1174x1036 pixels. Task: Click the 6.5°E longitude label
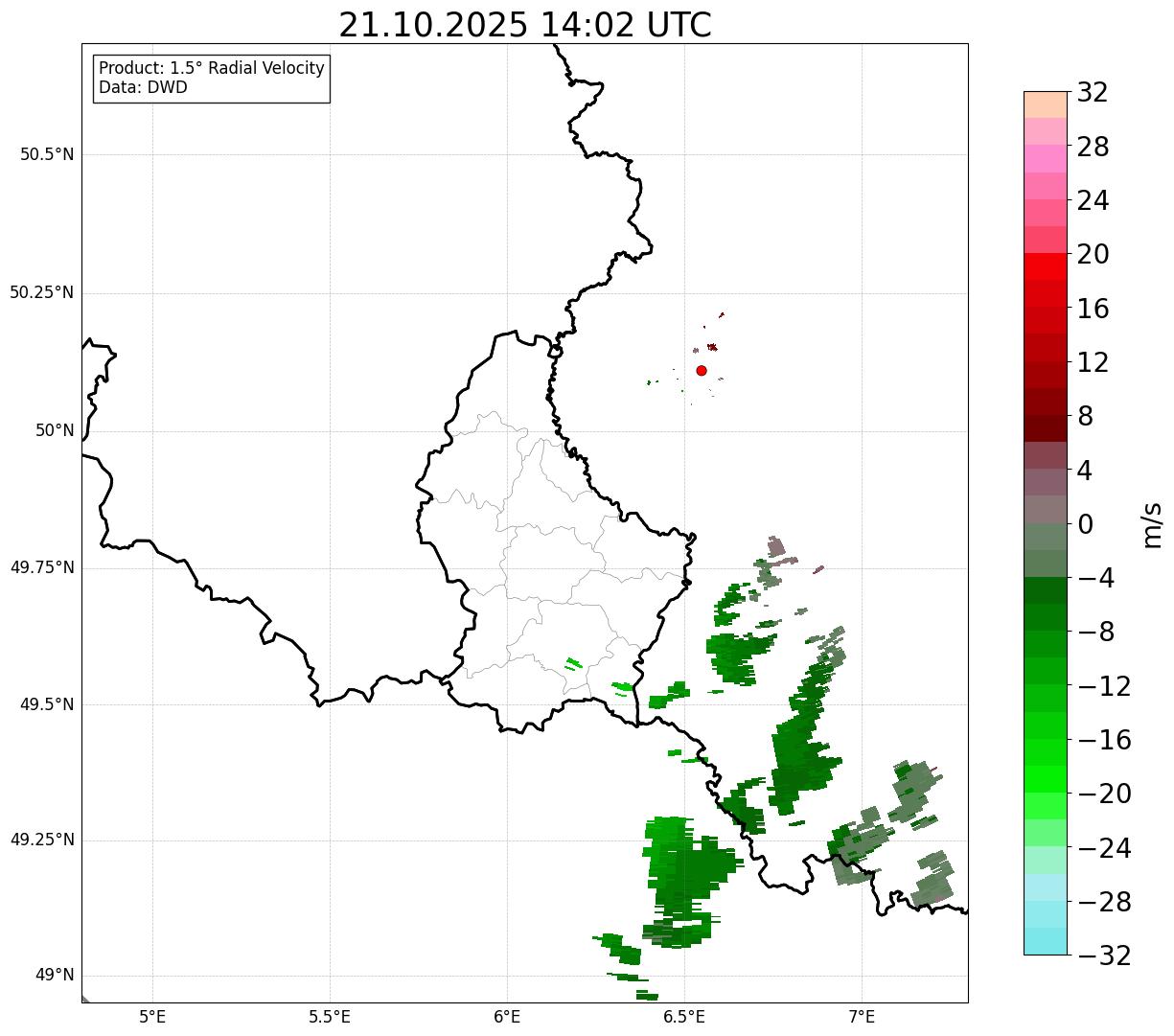(x=684, y=1017)
